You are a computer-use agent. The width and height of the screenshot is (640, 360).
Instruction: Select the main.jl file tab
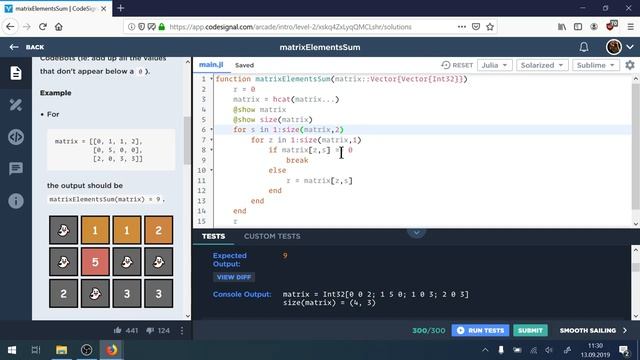click(x=211, y=65)
